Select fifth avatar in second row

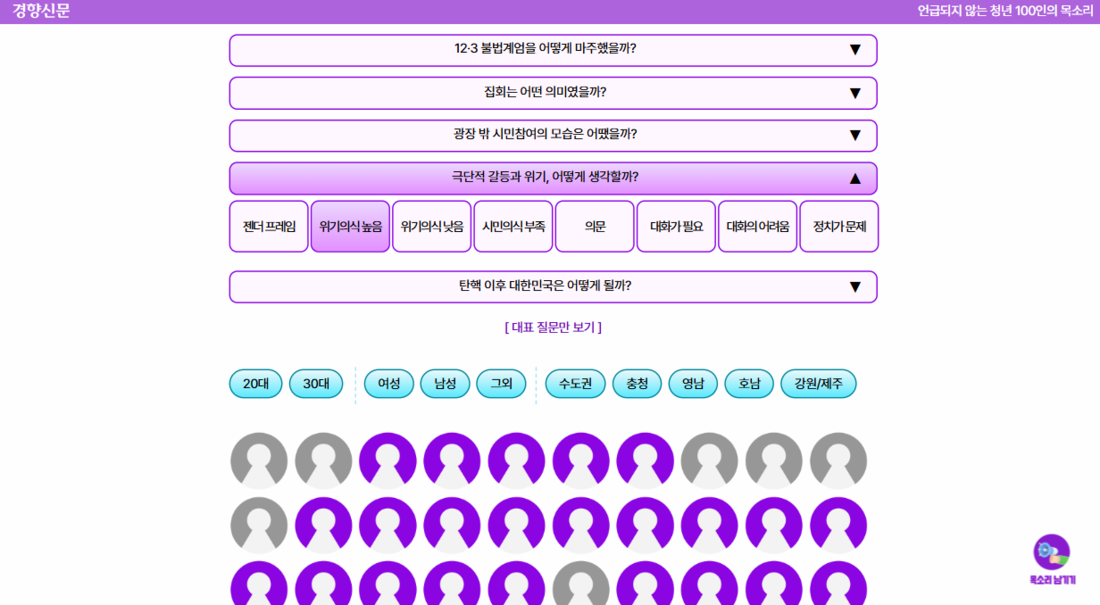(516, 525)
